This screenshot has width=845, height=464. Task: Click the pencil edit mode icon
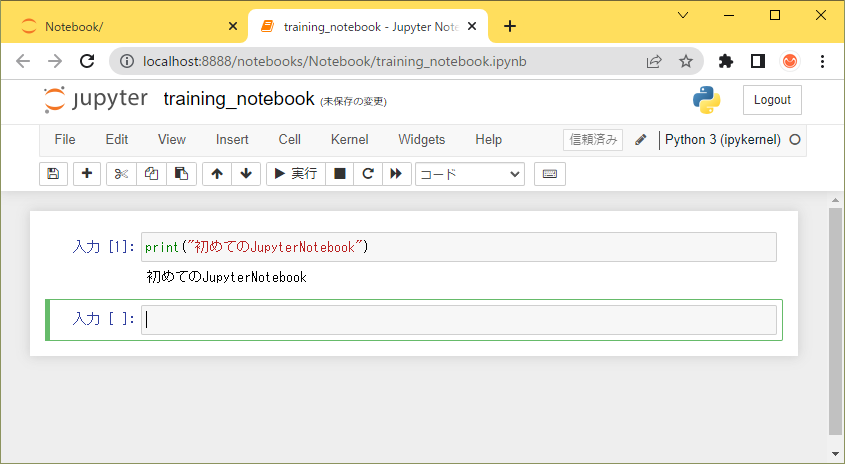pos(640,140)
